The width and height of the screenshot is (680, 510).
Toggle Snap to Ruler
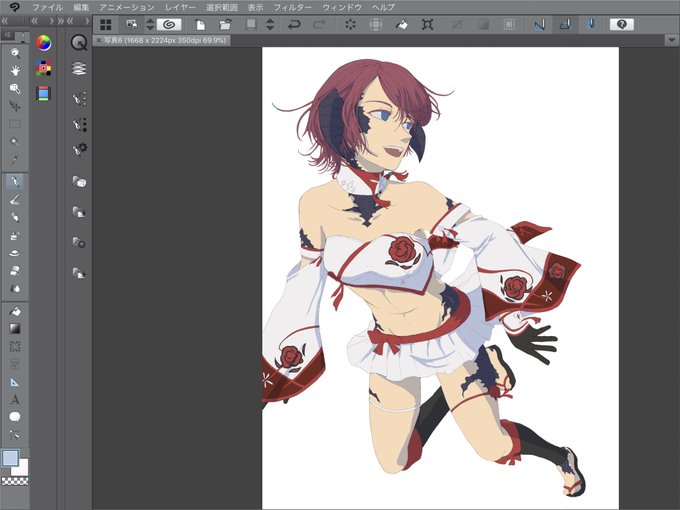click(539, 25)
